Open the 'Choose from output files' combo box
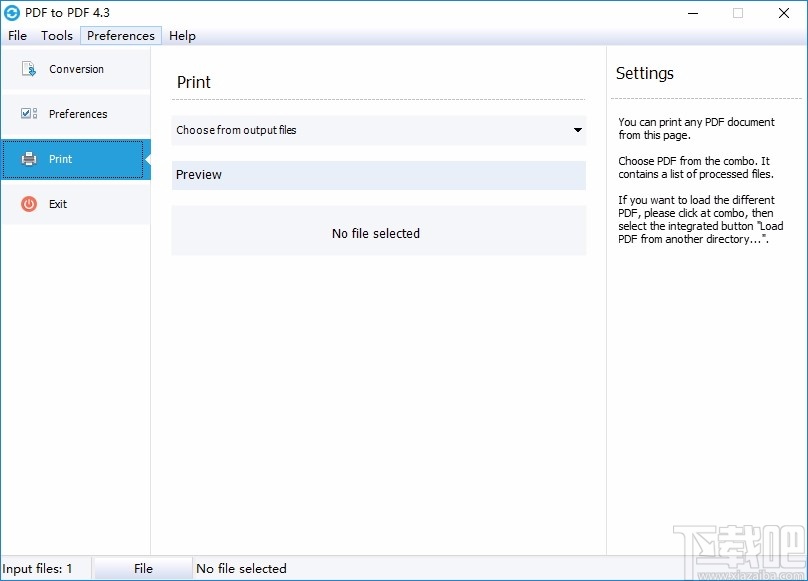This screenshot has height=581, width=808. click(x=379, y=130)
